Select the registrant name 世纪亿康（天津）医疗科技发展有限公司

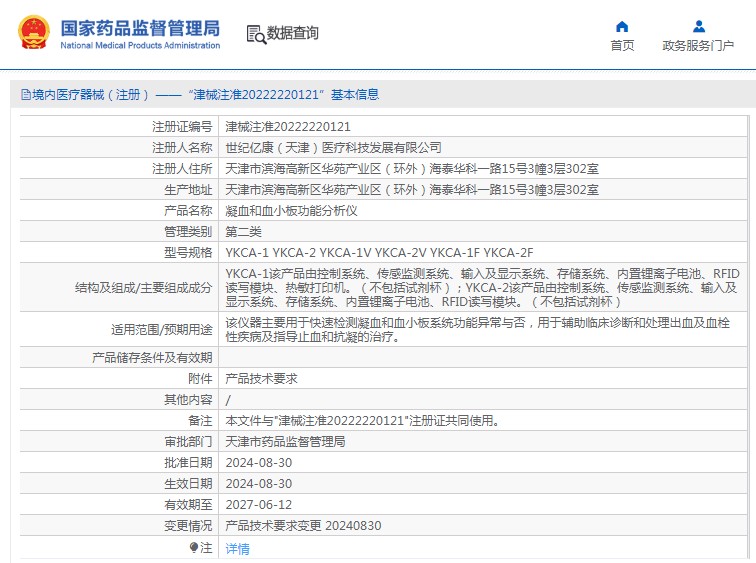tap(333, 148)
